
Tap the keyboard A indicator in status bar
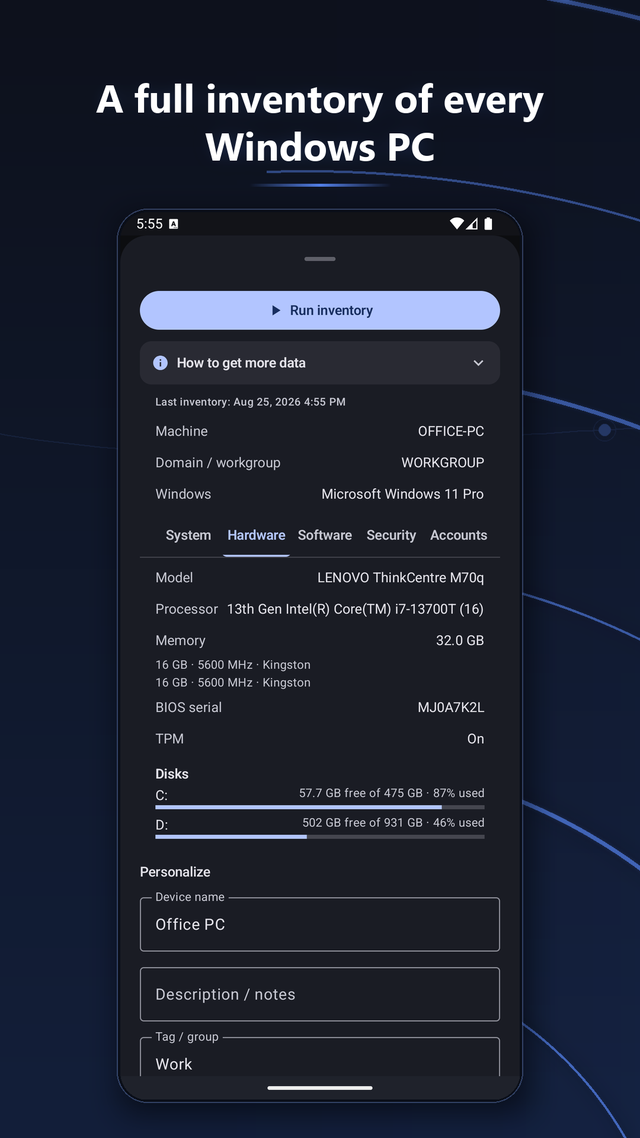coord(173,224)
